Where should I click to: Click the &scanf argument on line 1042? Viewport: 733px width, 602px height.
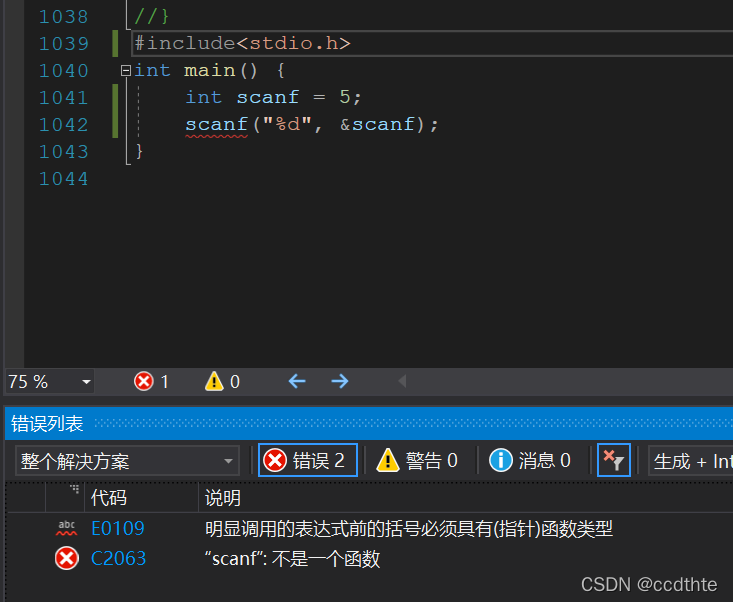[x=377, y=124]
